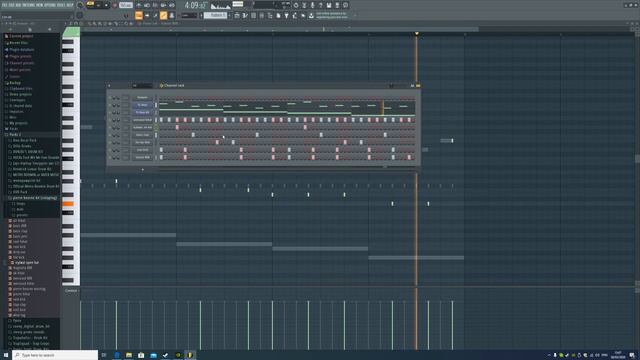Image resolution: width=640 pixels, height=360 pixels.
Task: Click the highlighted orange piano roll icon
Action: click(x=163, y=16)
